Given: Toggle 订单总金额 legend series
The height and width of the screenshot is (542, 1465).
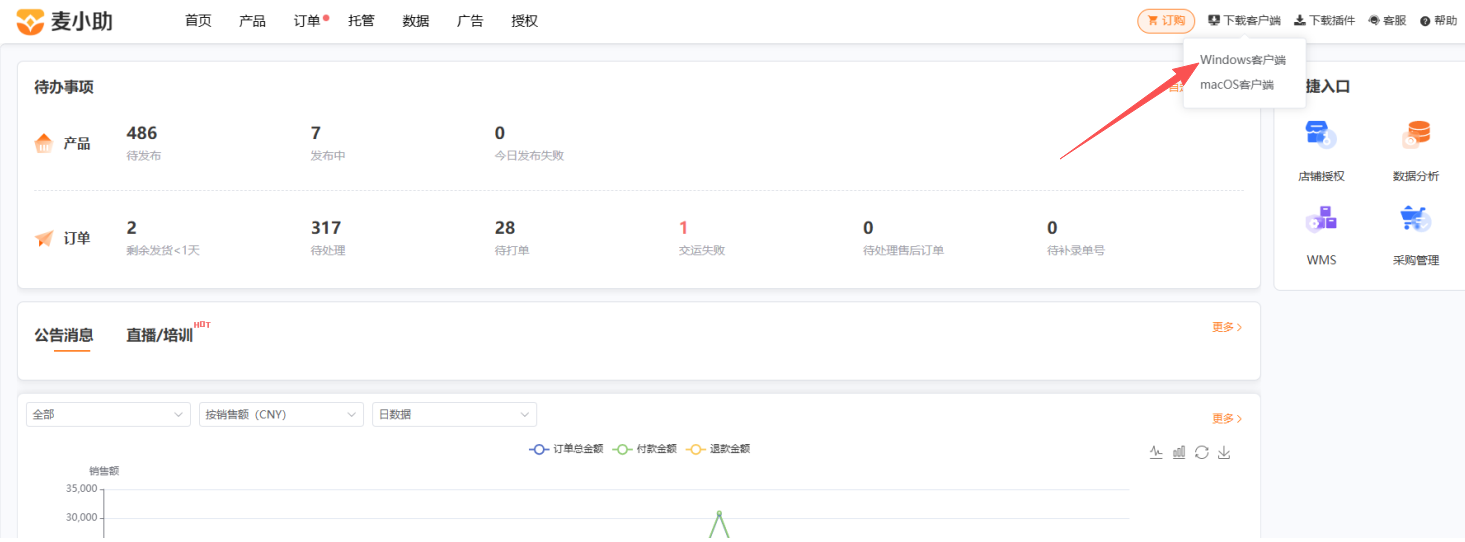Looking at the screenshot, I should point(566,449).
